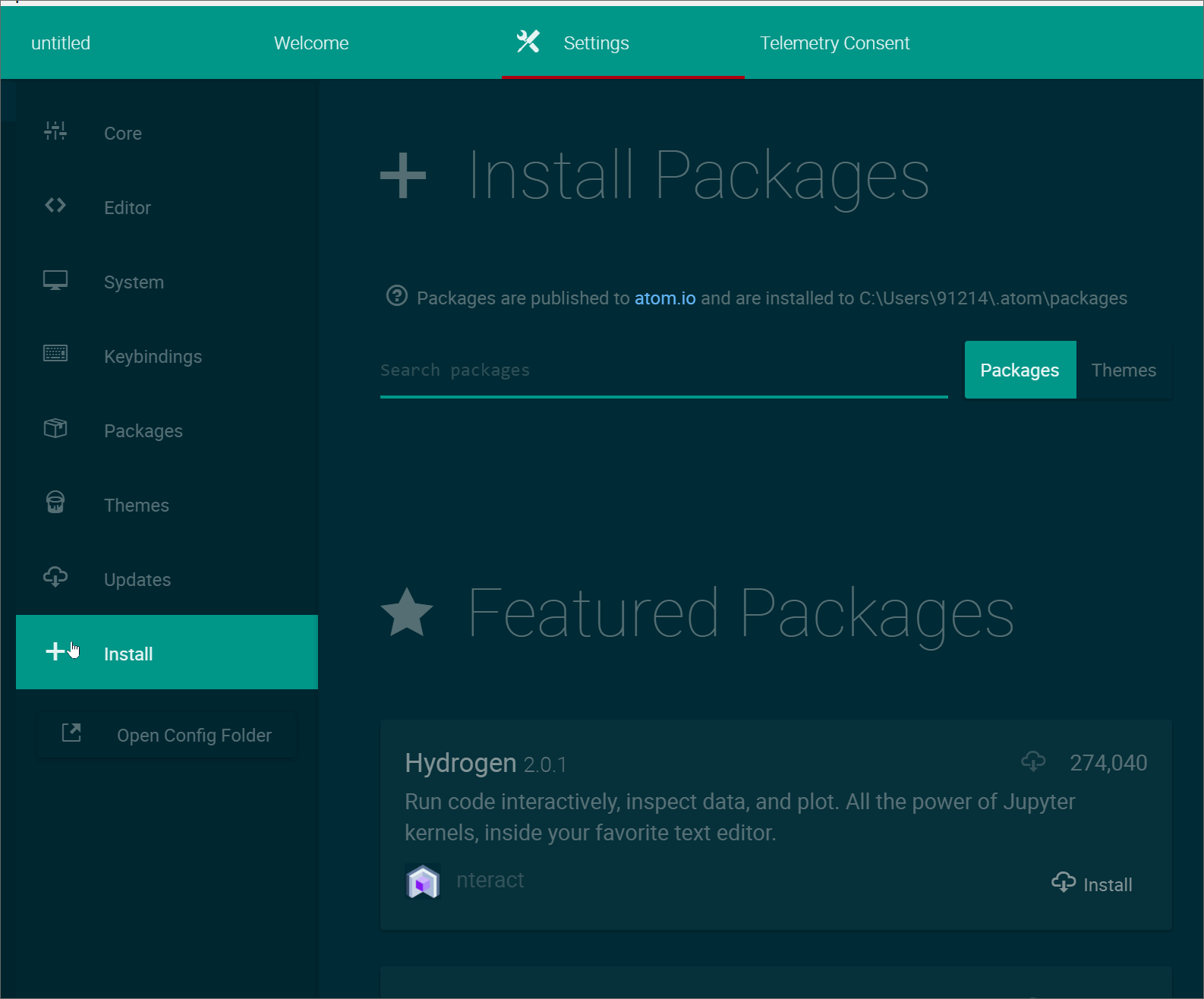Screen dimensions: 1204x999
Task: Click the Install plus icon in sidebar
Action: pyautogui.click(x=55, y=651)
